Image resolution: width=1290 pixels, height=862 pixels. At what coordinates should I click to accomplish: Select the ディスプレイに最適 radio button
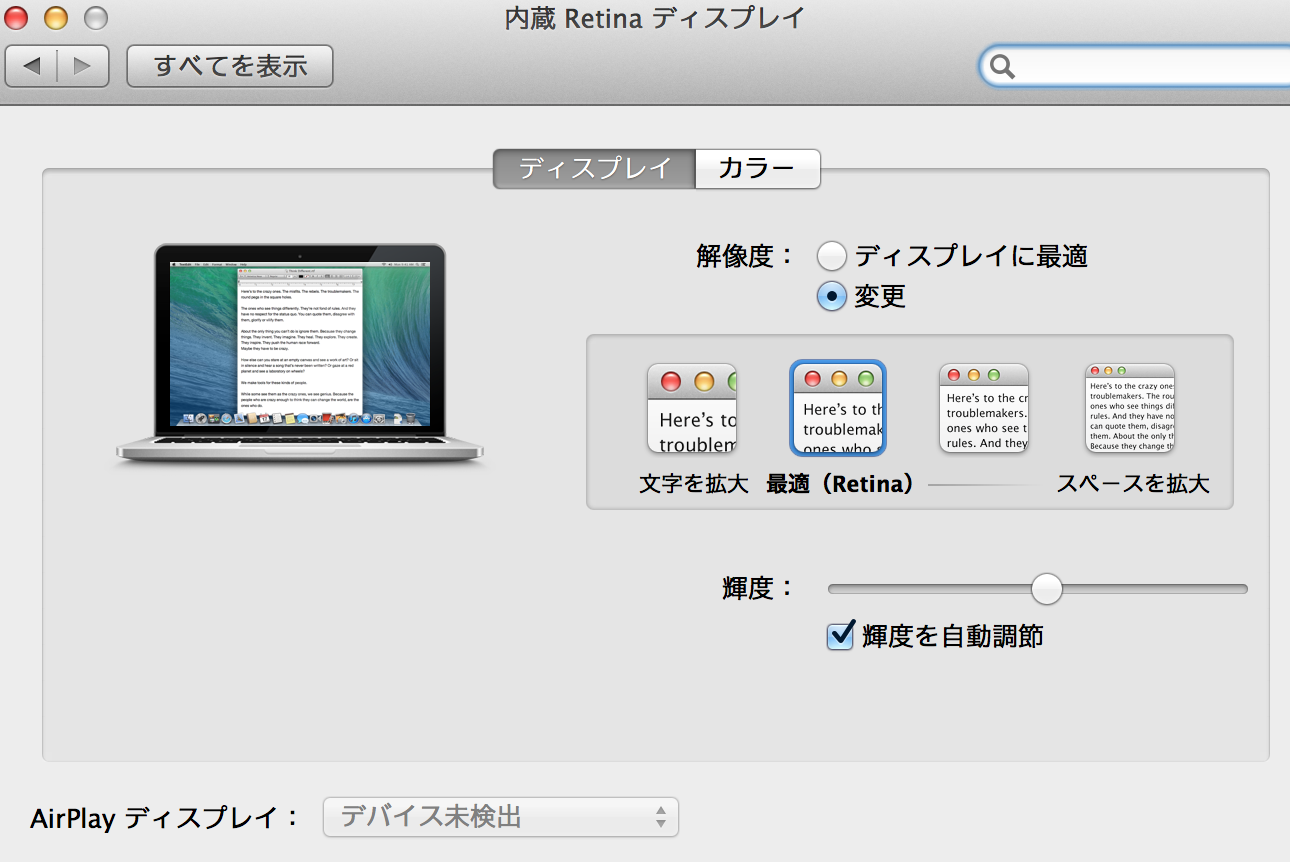pos(832,257)
